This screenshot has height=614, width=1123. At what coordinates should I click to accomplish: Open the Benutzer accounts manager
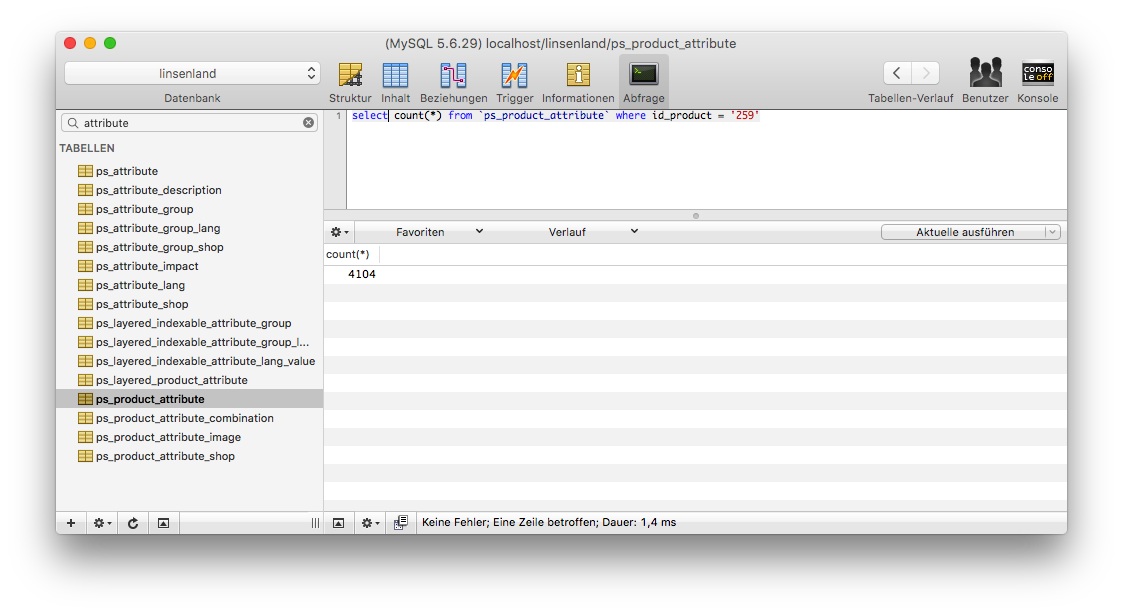[x=985, y=82]
